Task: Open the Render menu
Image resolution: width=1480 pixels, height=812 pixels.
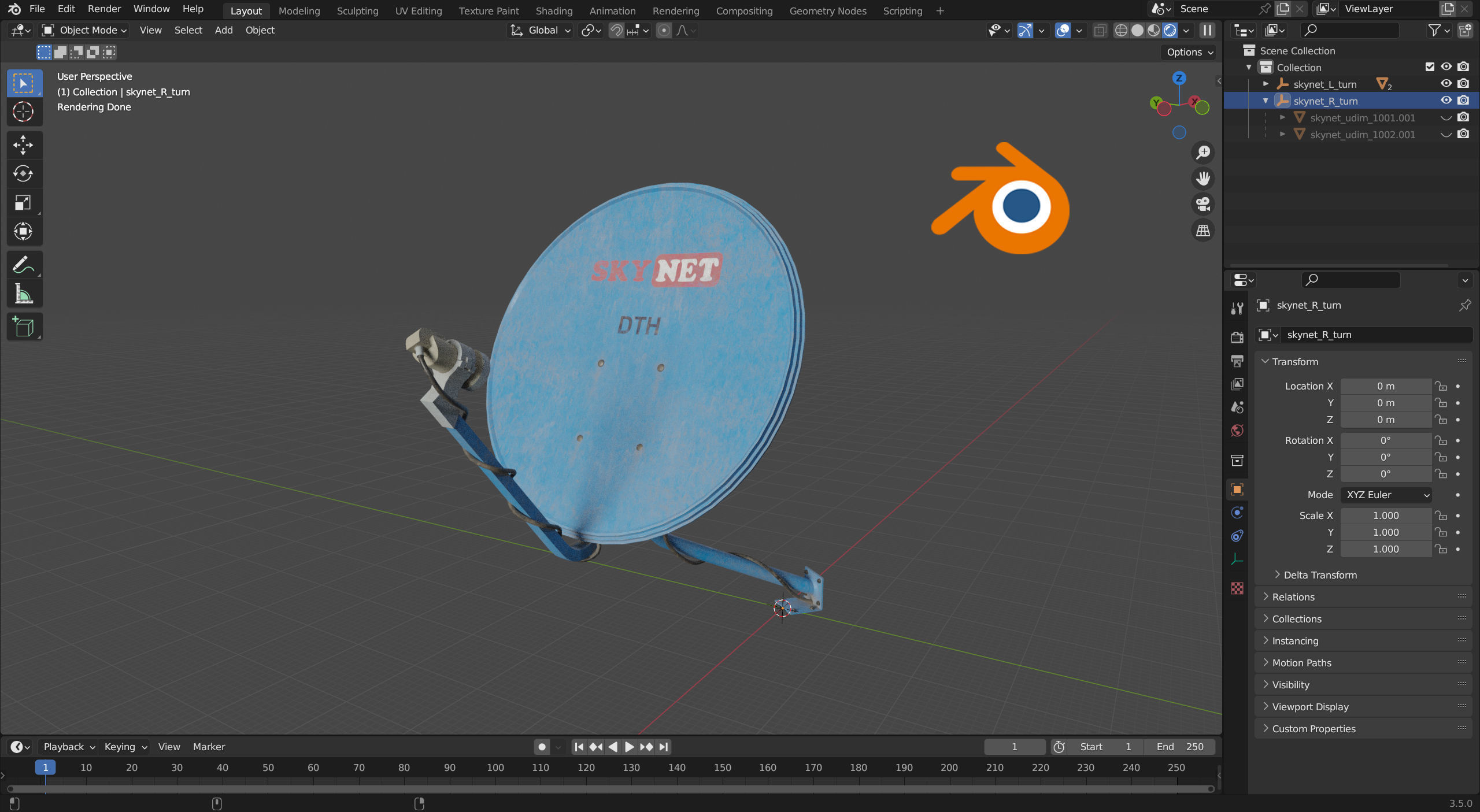Action: pos(104,9)
